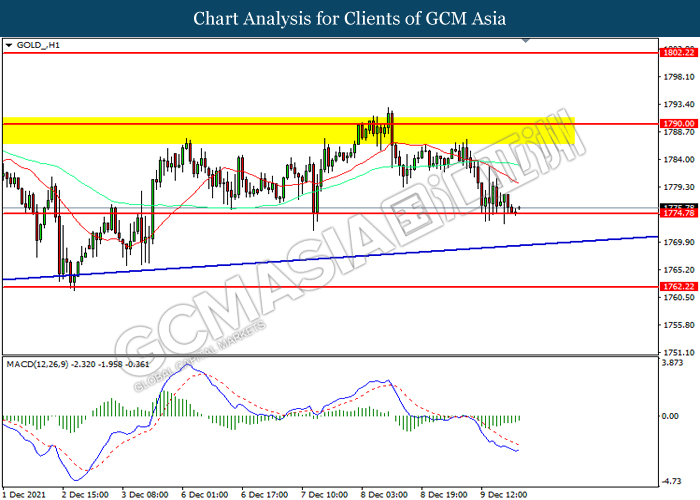700x500 pixels.
Task: Click the 1788.70 price axis value
Action: point(679,133)
